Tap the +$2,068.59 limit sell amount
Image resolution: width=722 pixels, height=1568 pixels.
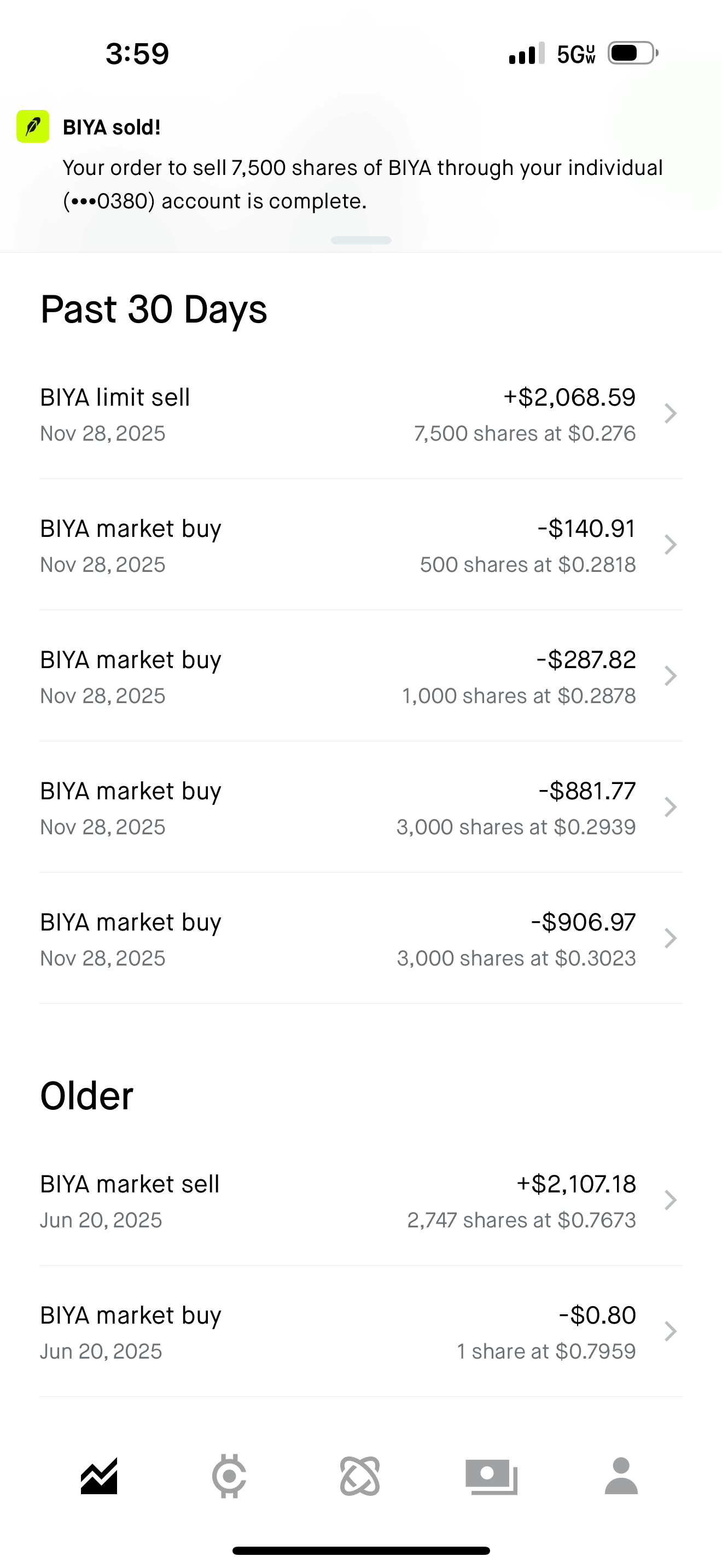(x=569, y=397)
